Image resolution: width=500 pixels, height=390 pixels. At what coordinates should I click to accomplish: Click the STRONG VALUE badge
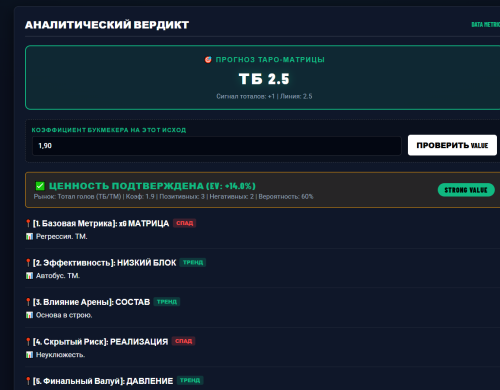(466, 190)
